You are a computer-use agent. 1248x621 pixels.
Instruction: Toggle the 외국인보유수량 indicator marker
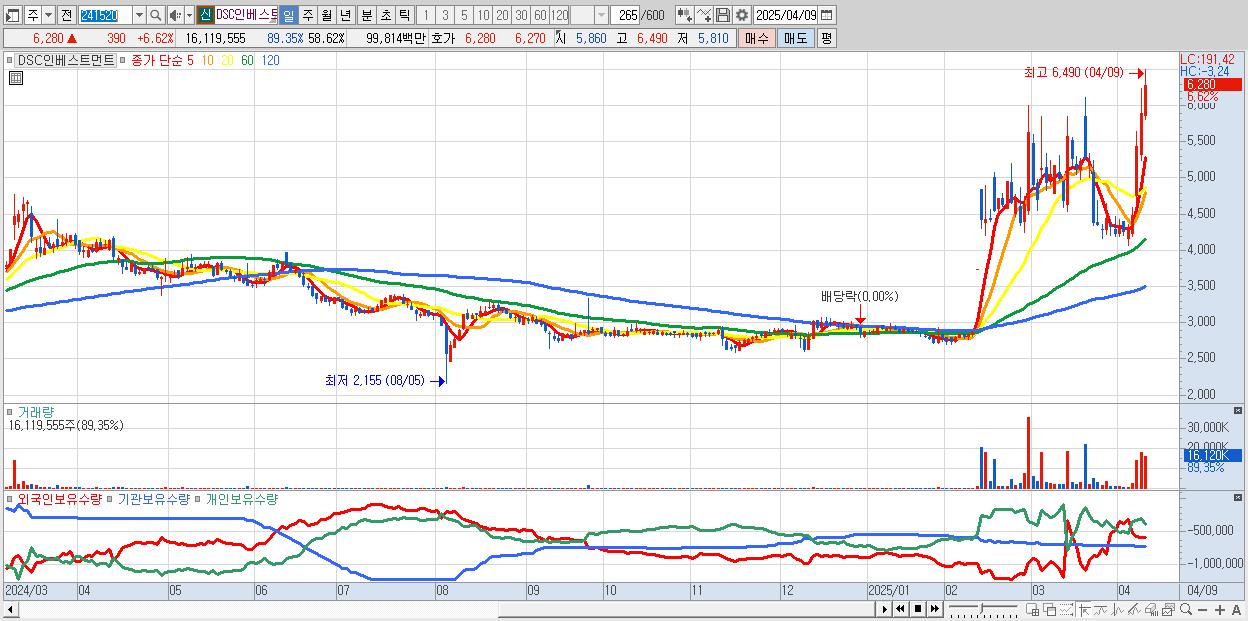click(x=11, y=499)
